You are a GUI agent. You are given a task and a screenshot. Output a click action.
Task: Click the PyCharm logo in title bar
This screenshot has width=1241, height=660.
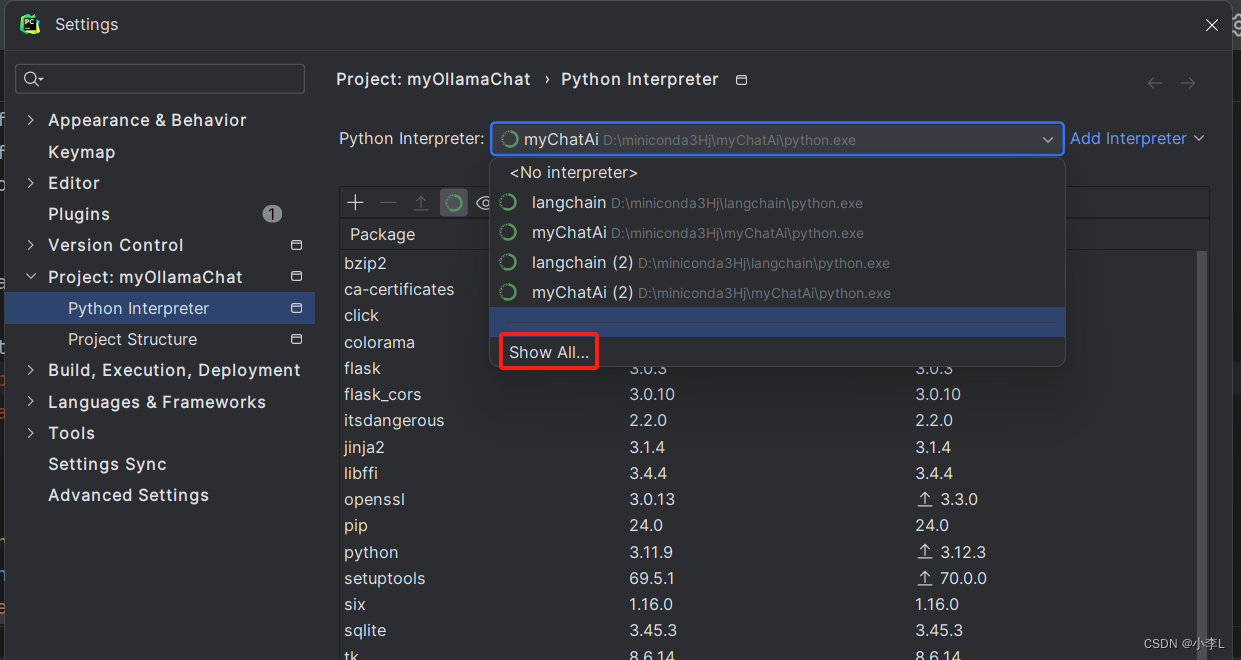tap(29, 24)
